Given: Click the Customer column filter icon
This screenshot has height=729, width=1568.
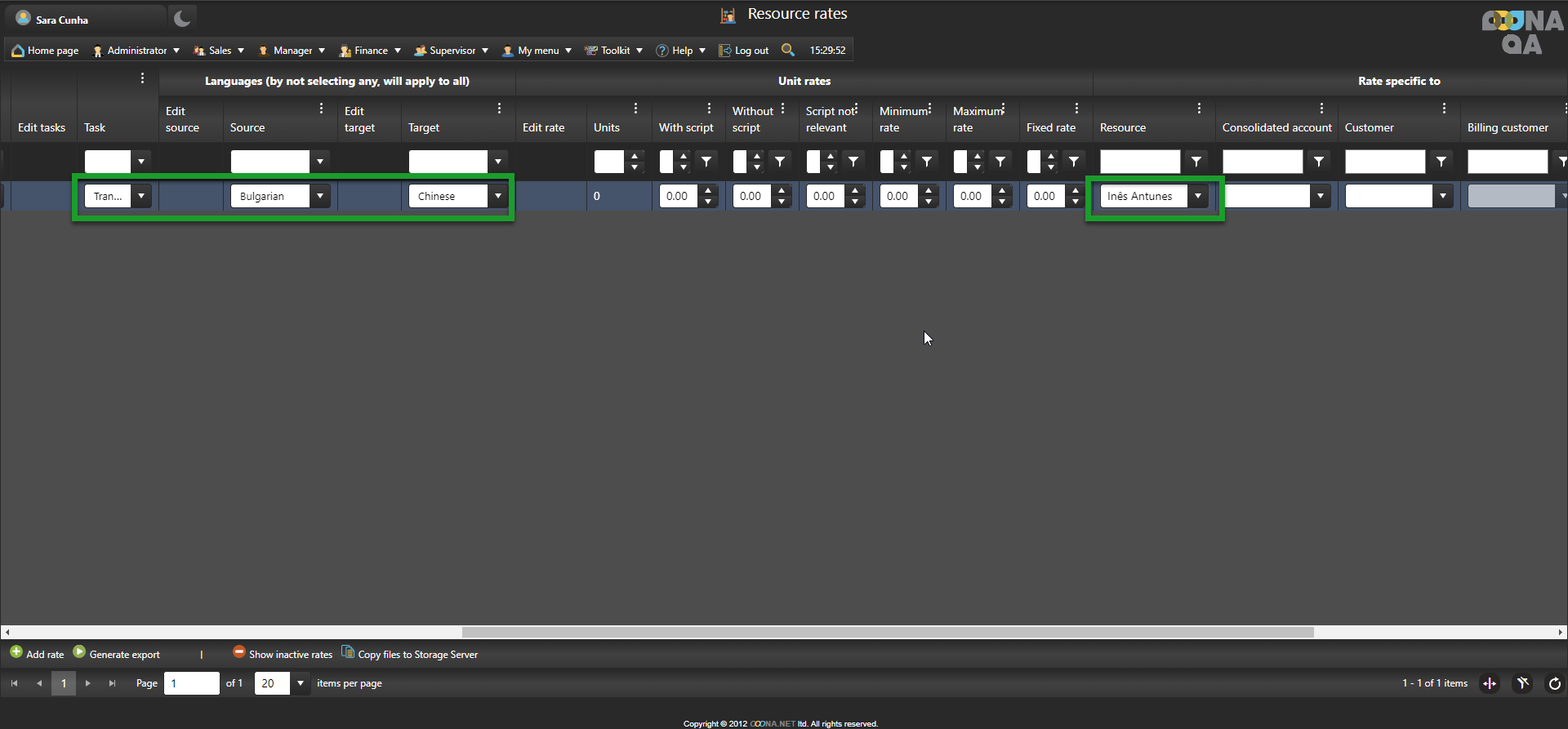Looking at the screenshot, I should pos(1441,162).
